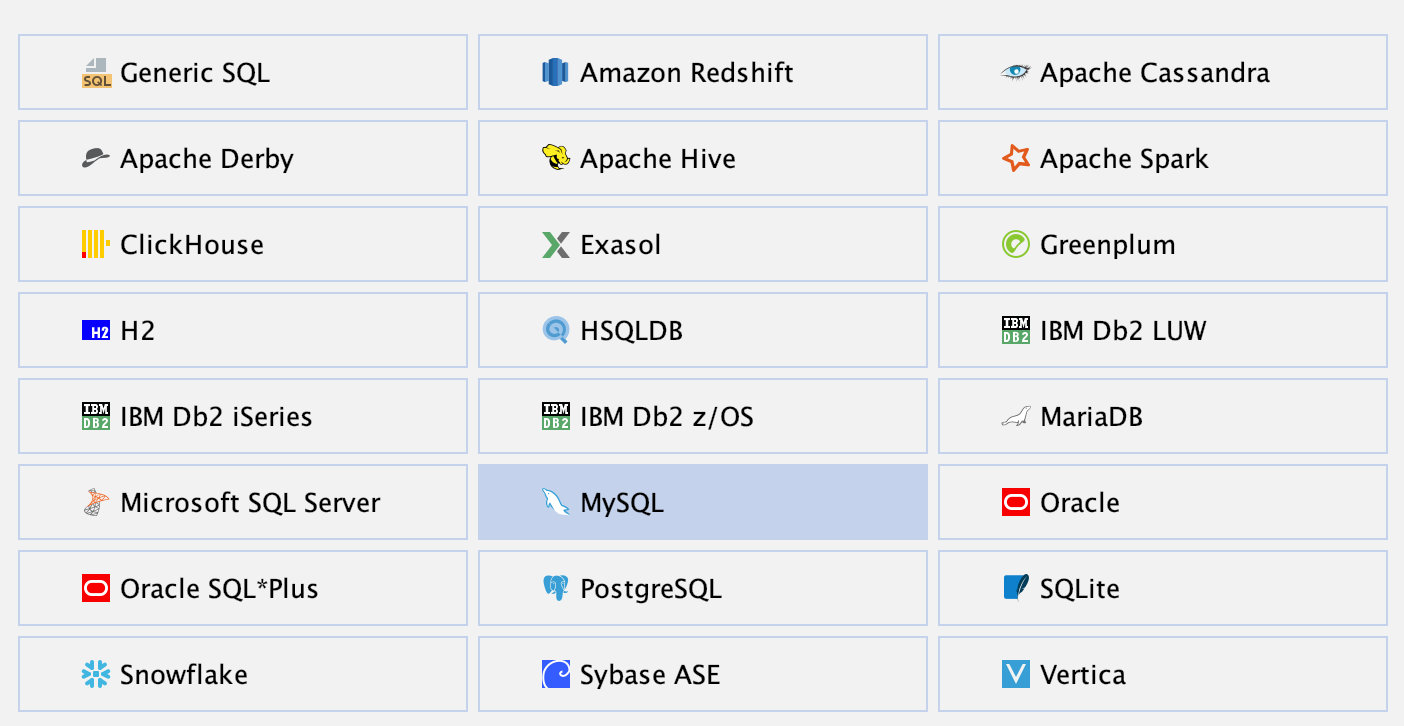This screenshot has height=726, width=1404.
Task: Click the SQLite feather icon
Action: (1014, 588)
